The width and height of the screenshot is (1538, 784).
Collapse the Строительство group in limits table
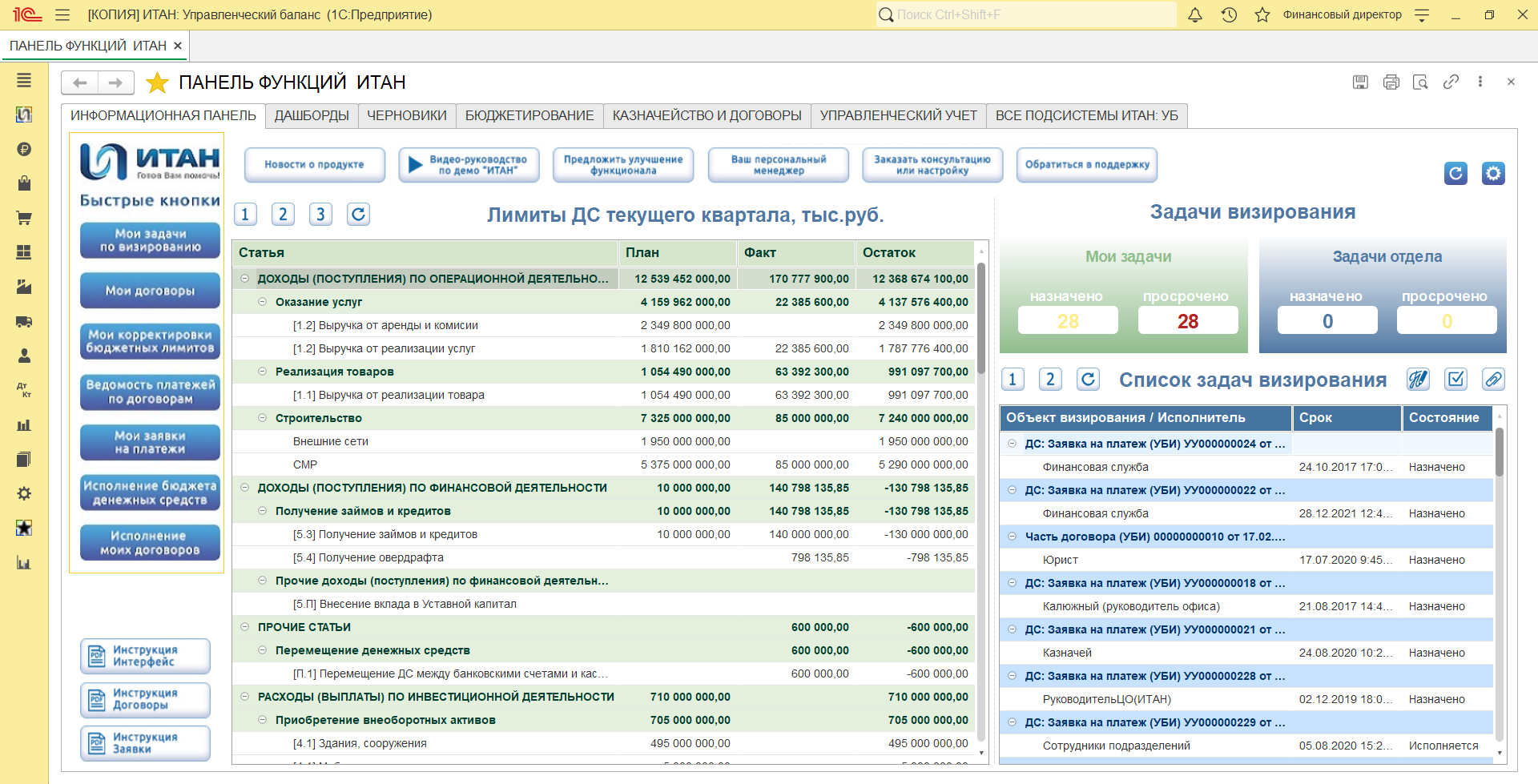(262, 418)
